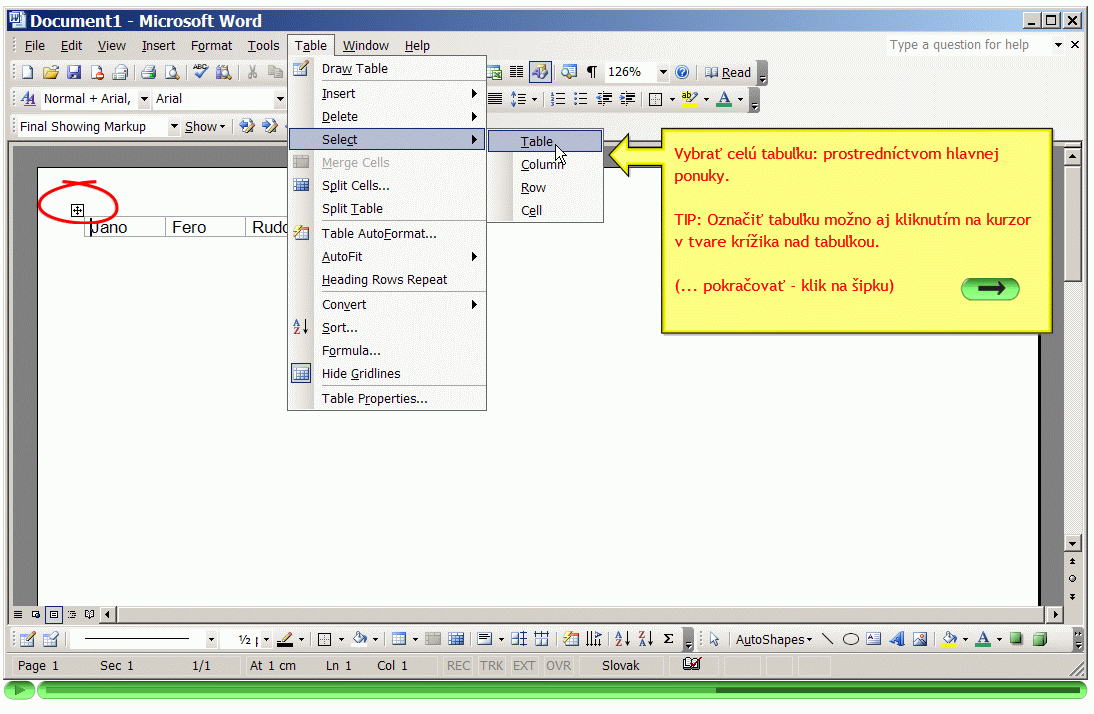Click the Cut scissors icon
The height and width of the screenshot is (714, 1094).
pos(253,72)
